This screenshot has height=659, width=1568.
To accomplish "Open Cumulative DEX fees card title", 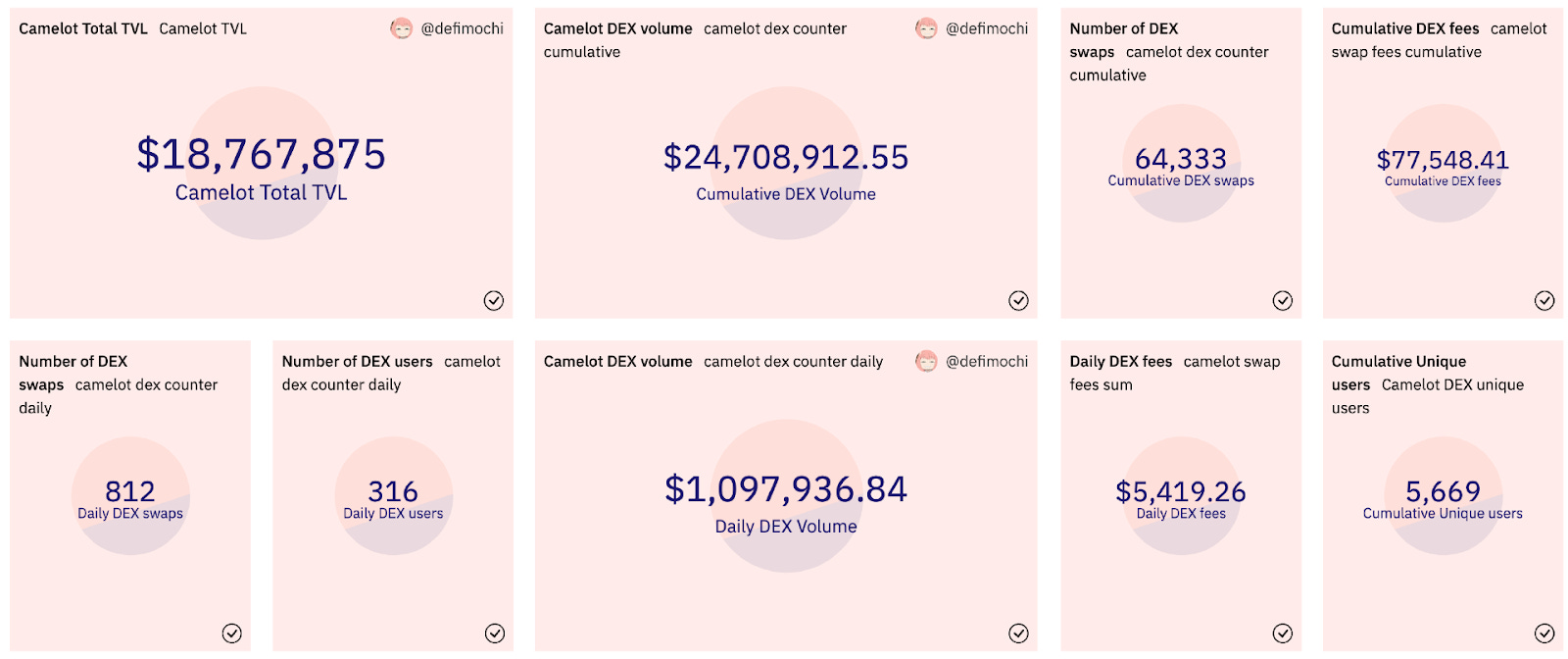I will point(1405,29).
